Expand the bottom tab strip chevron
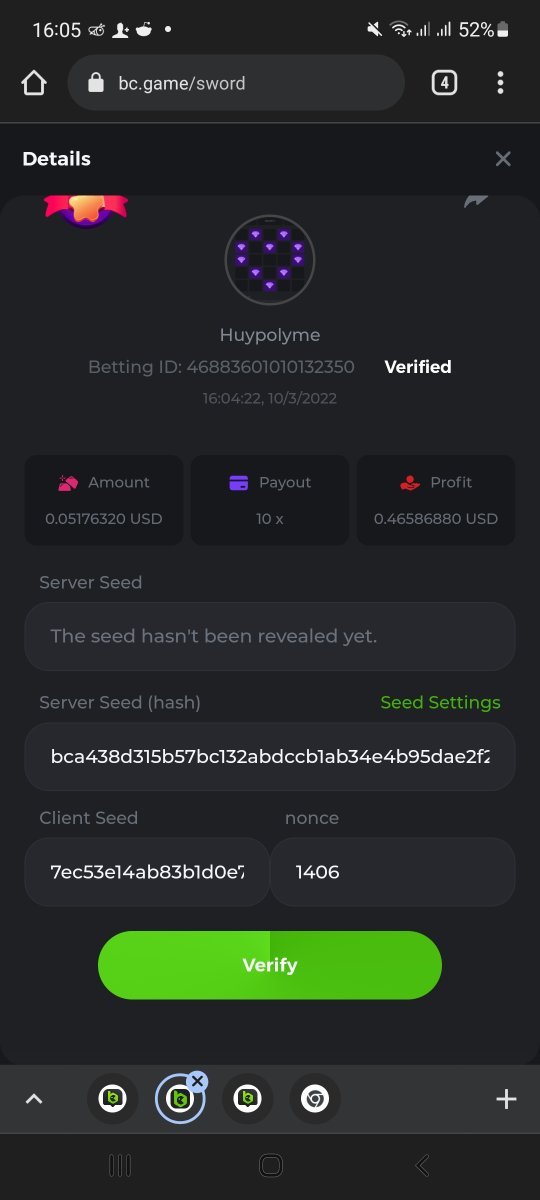540x1200 pixels. tap(34, 1099)
